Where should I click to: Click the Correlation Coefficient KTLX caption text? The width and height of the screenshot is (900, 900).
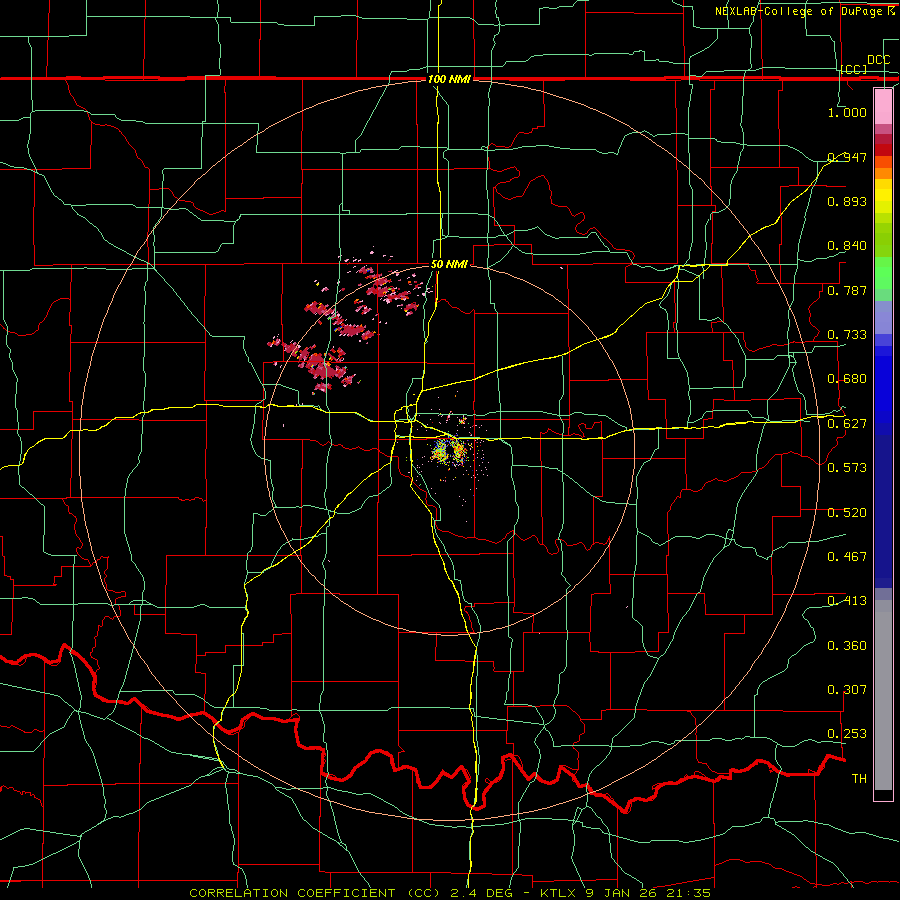(x=450, y=893)
